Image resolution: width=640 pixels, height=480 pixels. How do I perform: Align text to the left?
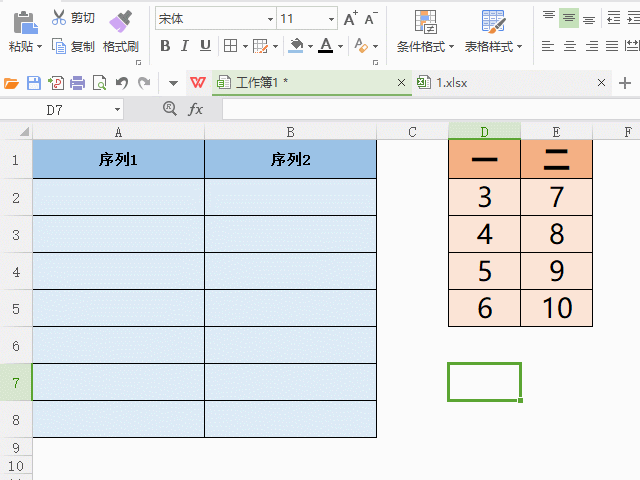[x=548, y=46]
